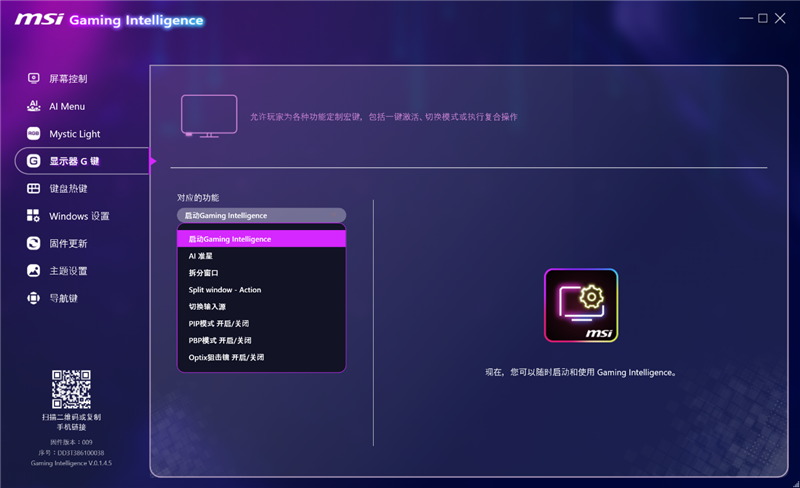Close the Gaming Intelligence window

pos(780,18)
